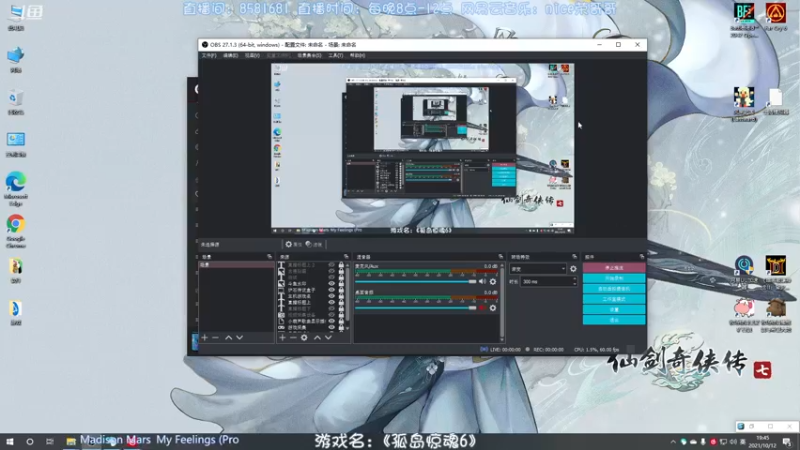Toggle lock for 直播标题上 source
The height and width of the screenshot is (450, 800).
pos(341,303)
